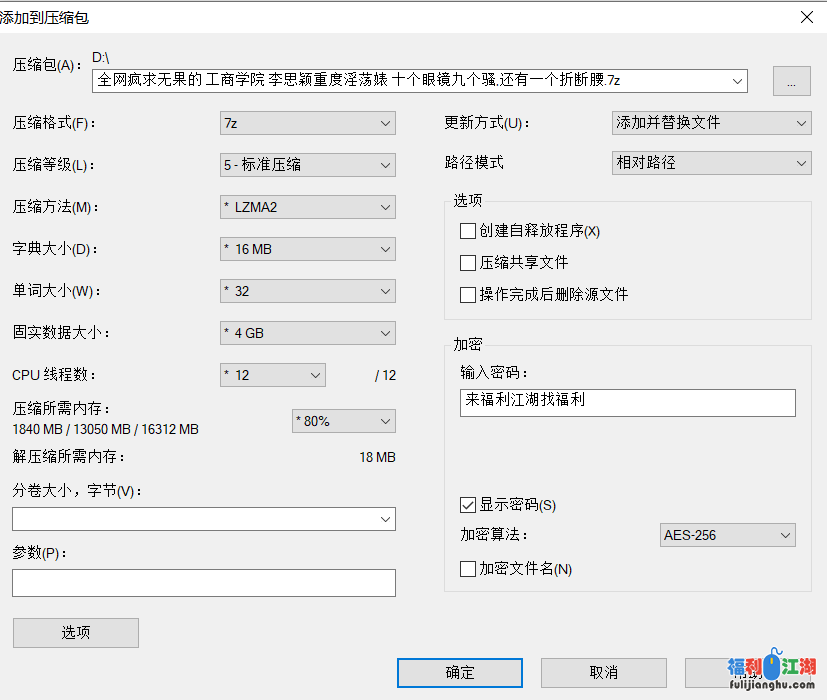Tick the 压缩共享文件 checkbox
Screen dimensions: 827x700
coord(468,263)
